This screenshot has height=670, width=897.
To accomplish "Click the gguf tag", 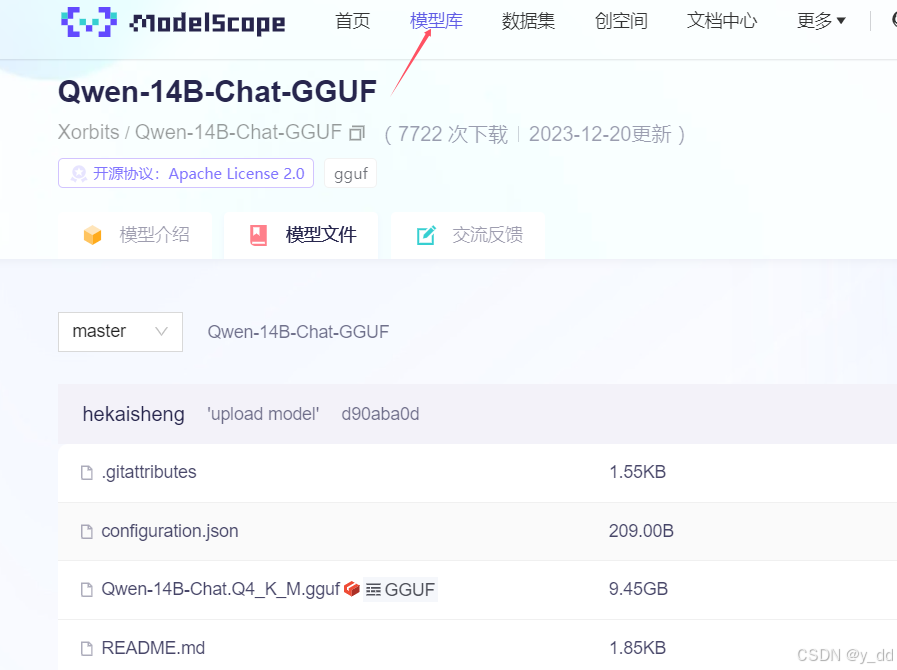I will (351, 173).
